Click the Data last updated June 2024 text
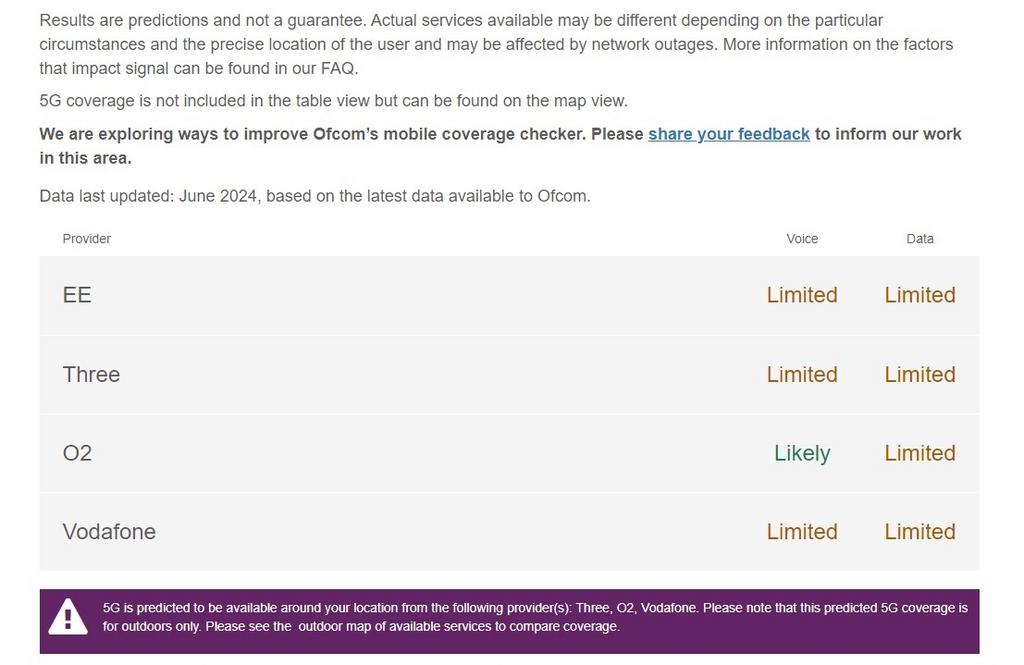 (x=315, y=196)
